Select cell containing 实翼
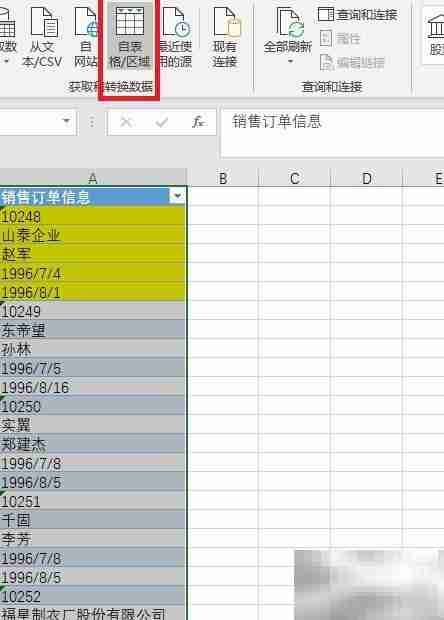Viewport: 444px width, 620px height. (x=93, y=425)
